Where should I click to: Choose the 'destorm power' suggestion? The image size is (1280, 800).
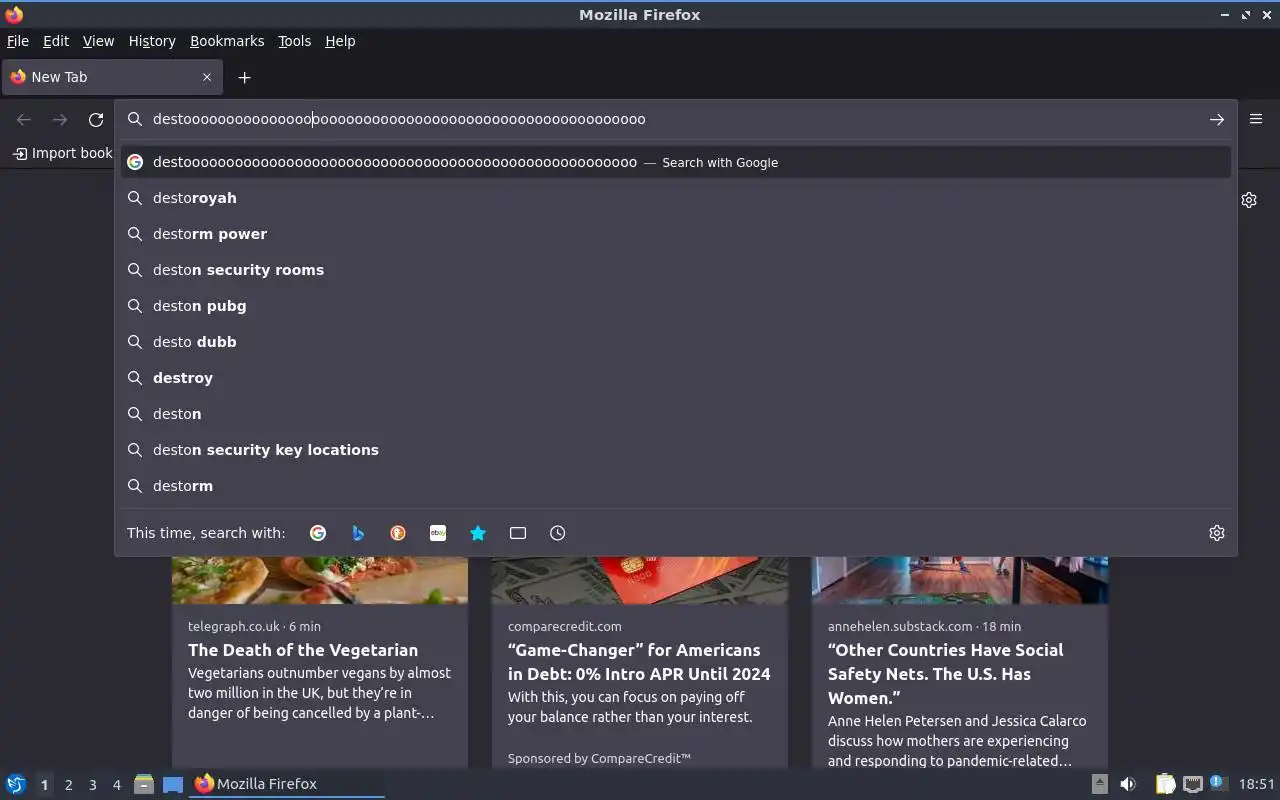point(676,234)
